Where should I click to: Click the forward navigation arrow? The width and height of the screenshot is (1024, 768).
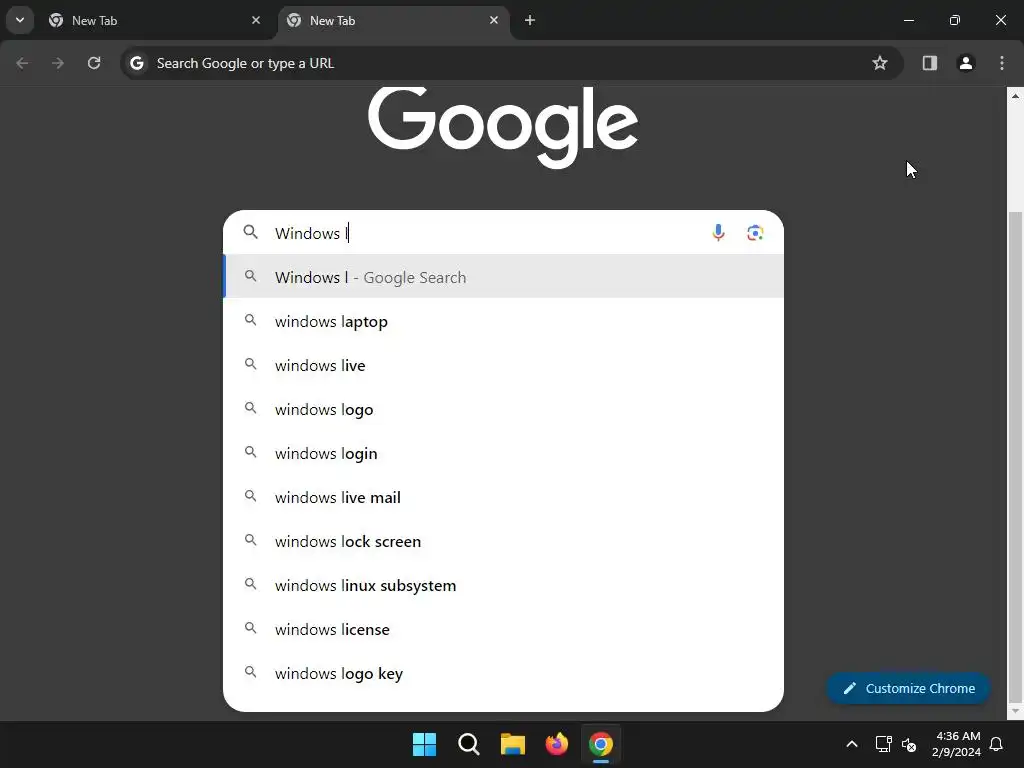[x=58, y=63]
